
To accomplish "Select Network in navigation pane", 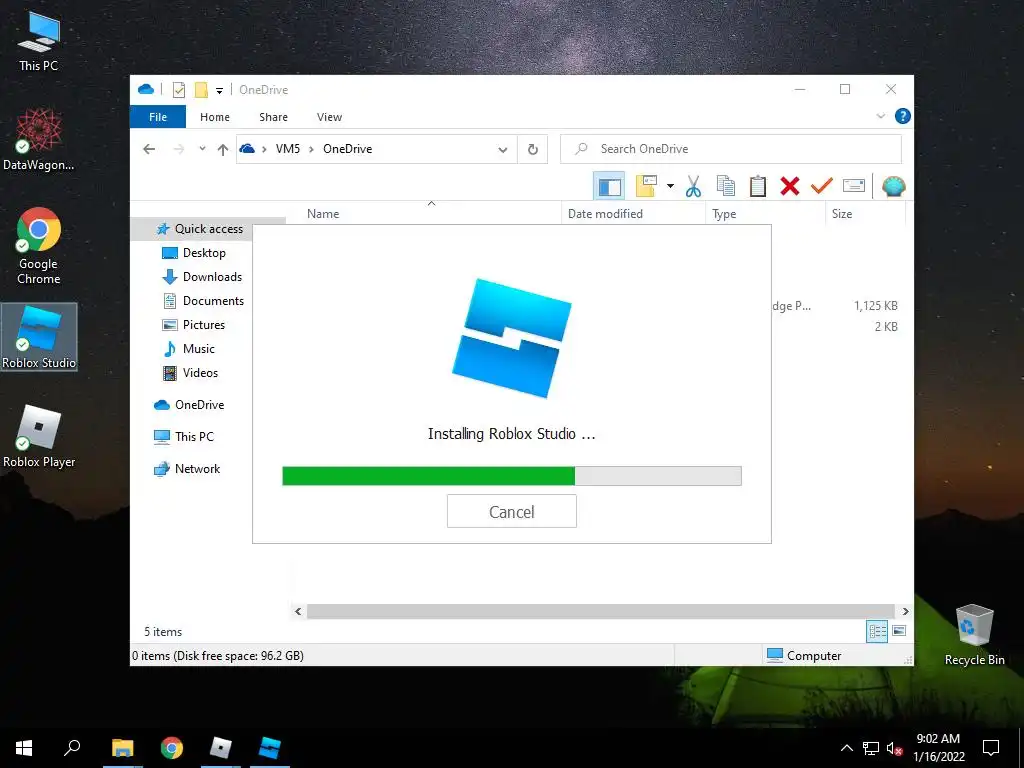I will (187, 469).
